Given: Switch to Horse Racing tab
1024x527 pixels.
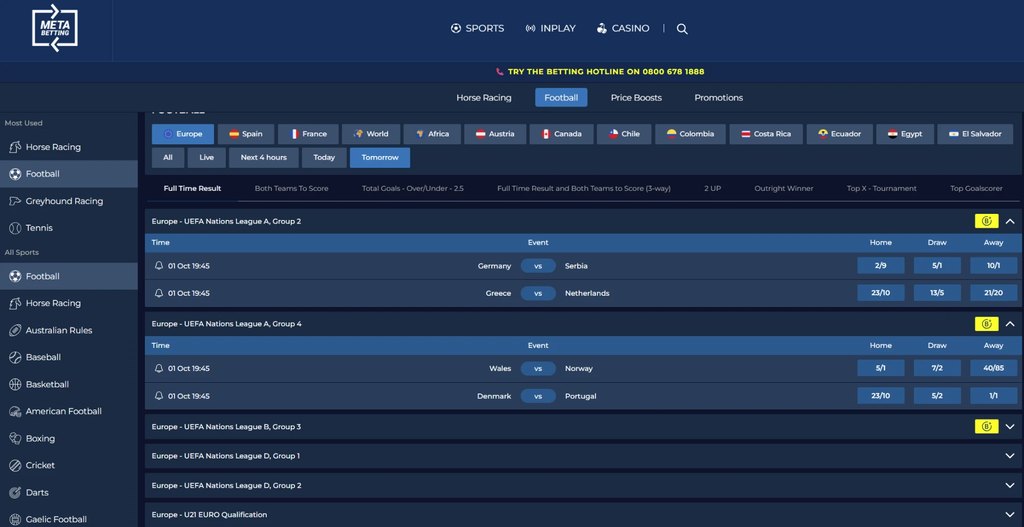Looking at the screenshot, I should point(484,98).
